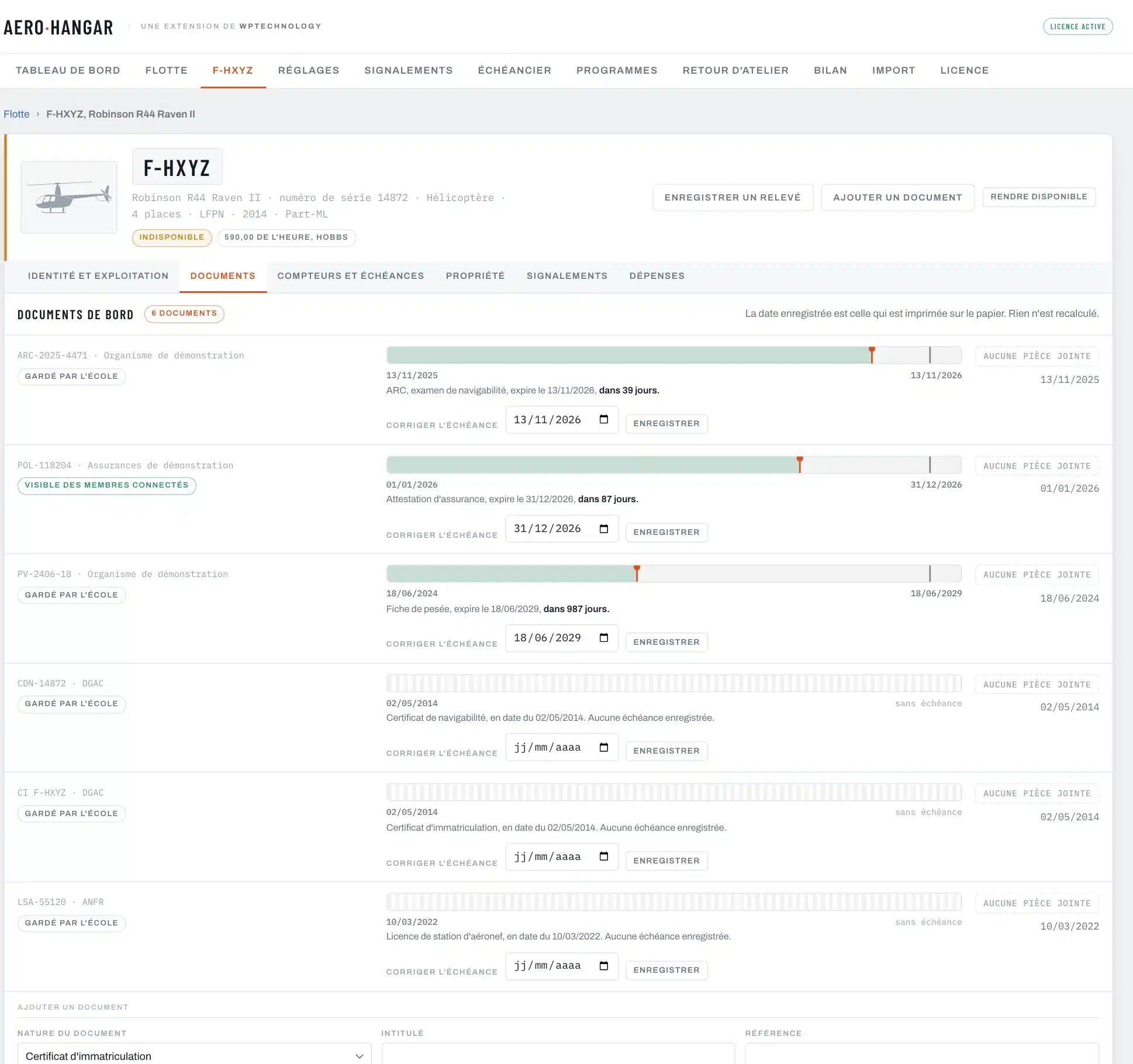Open the Bilan menu item
1133x1064 pixels.
pyautogui.click(x=830, y=70)
